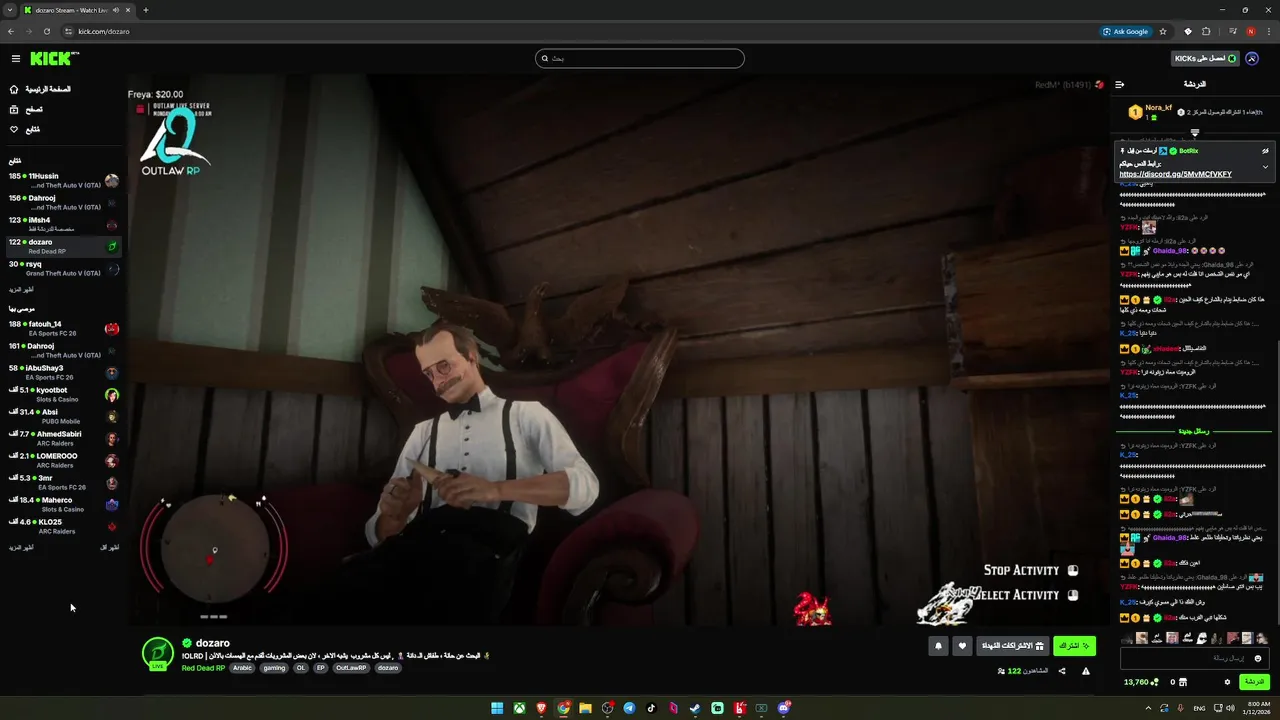Expand pinned message chevron
The image size is (1280, 720).
(x=1265, y=167)
